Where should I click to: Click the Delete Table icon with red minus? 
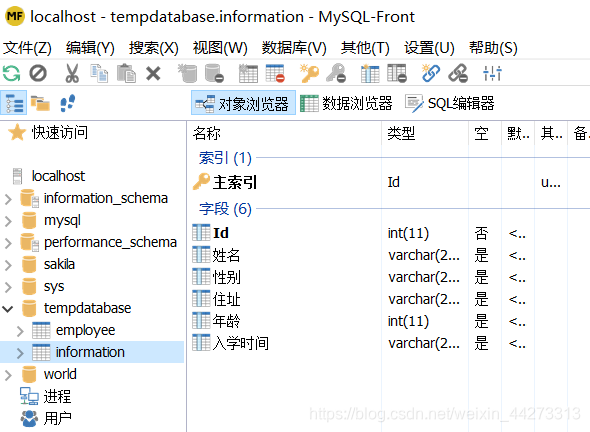coord(275,73)
